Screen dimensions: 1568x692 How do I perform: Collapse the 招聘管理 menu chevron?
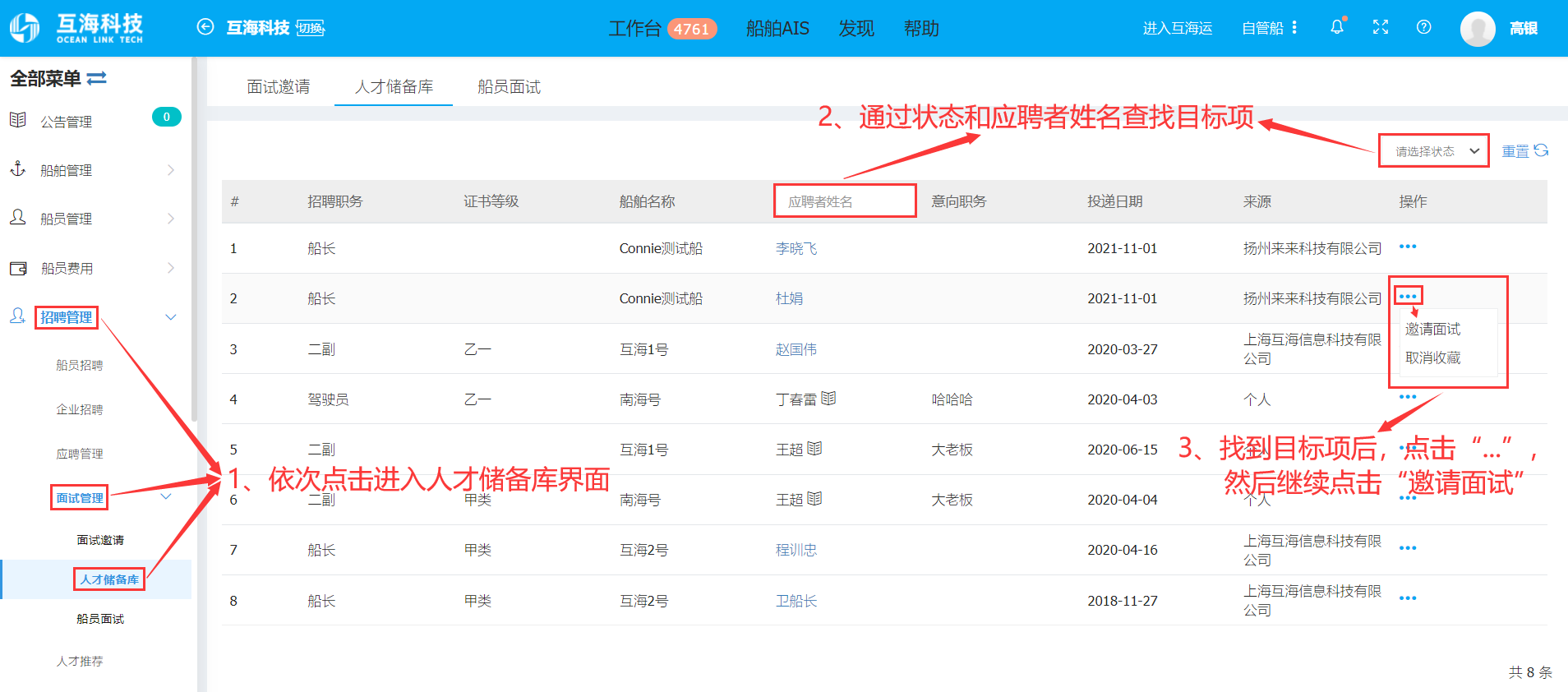coord(170,317)
